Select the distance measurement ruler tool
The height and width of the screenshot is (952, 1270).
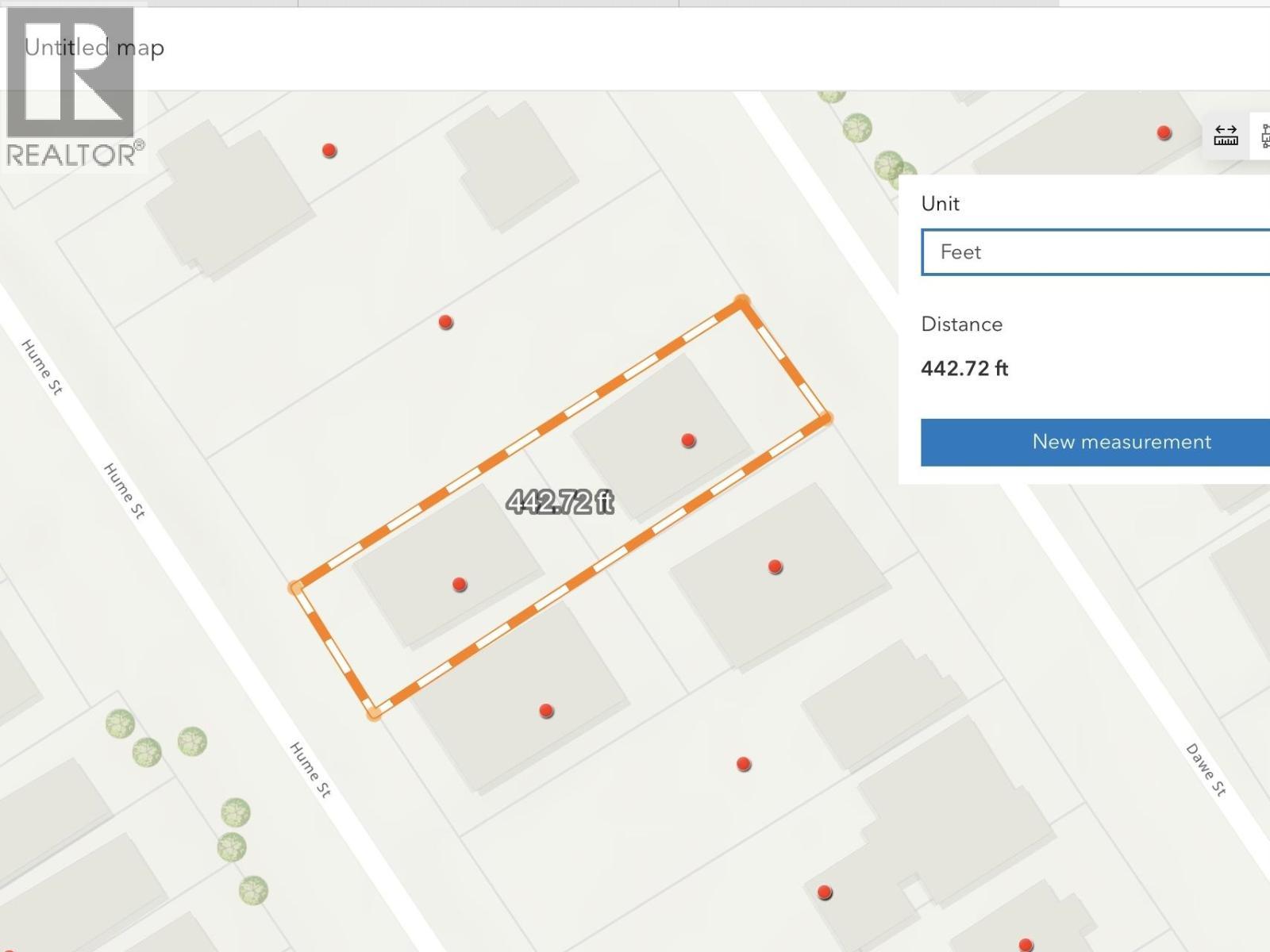[x=1226, y=136]
